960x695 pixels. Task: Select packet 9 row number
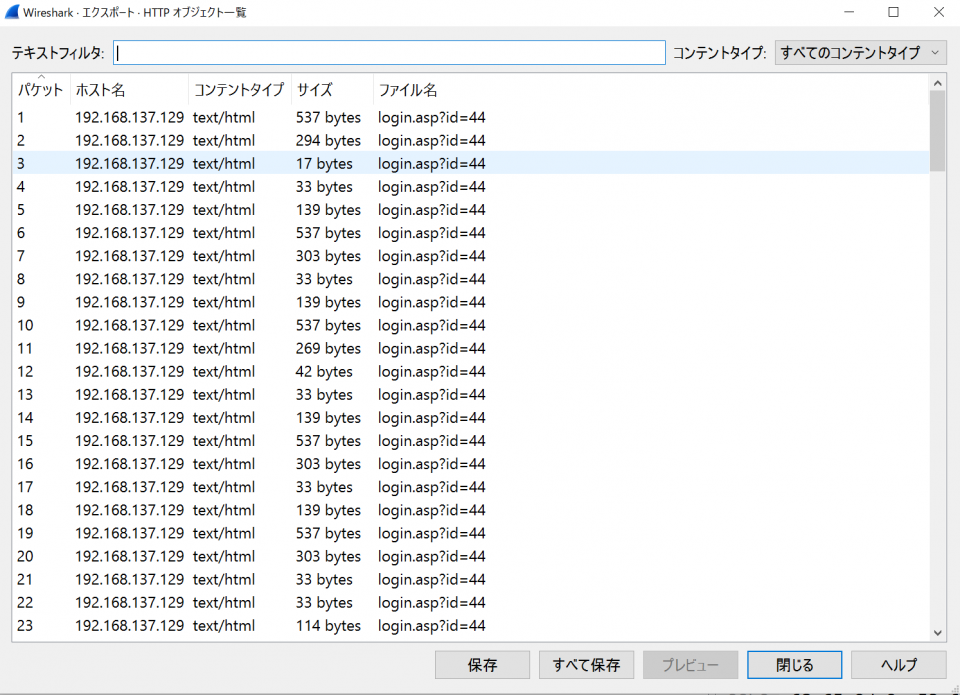[21, 302]
